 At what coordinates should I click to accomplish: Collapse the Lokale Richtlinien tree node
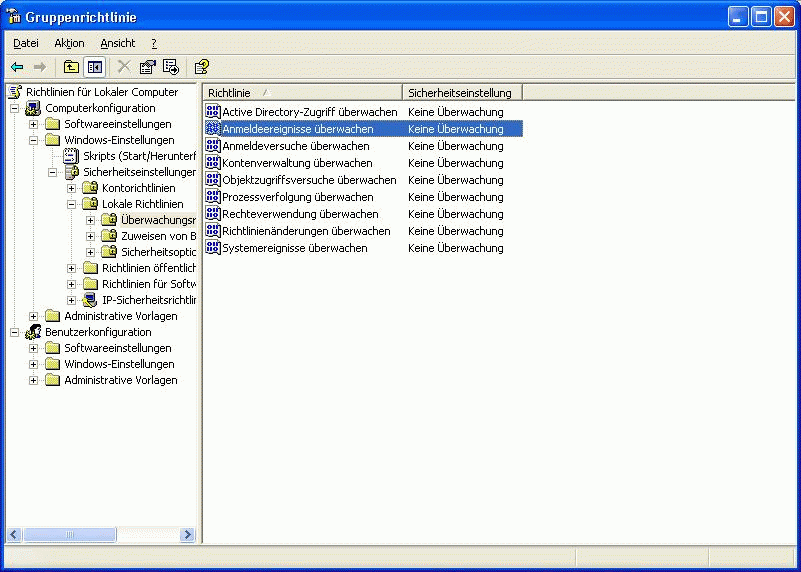[x=72, y=204]
